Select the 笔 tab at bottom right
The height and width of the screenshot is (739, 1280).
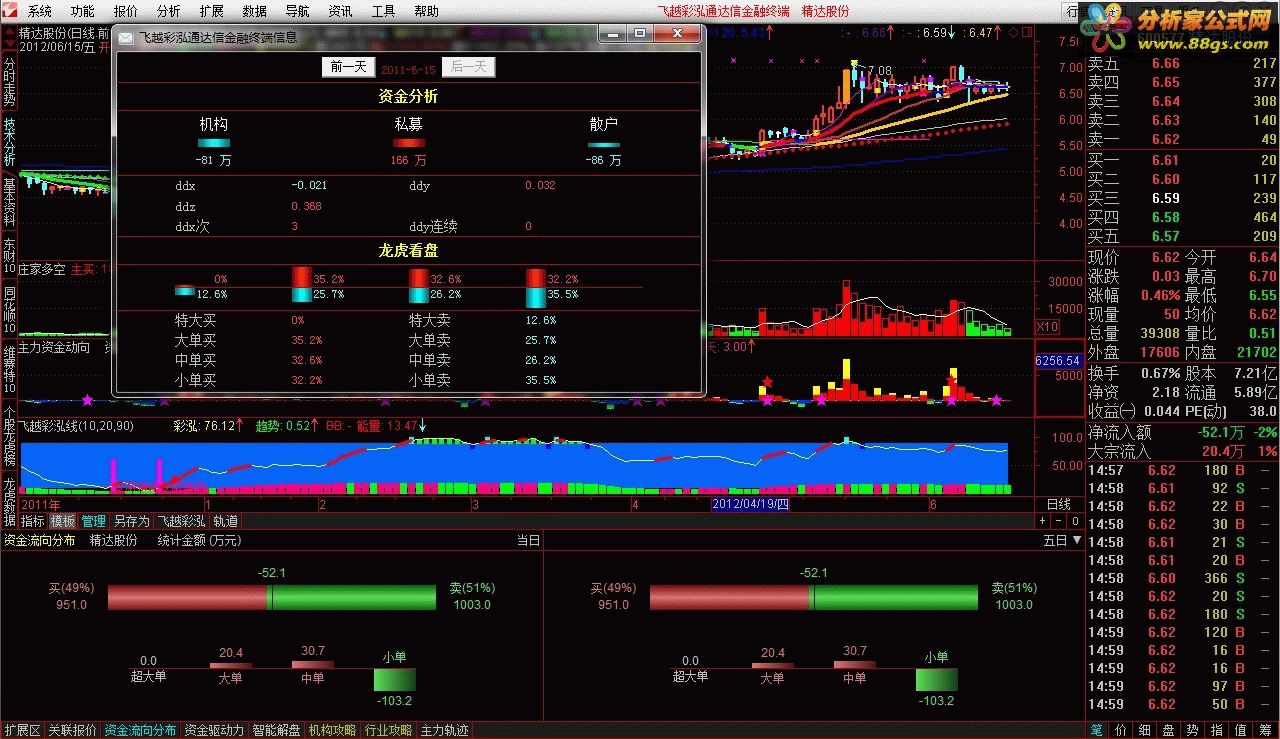click(x=1096, y=730)
